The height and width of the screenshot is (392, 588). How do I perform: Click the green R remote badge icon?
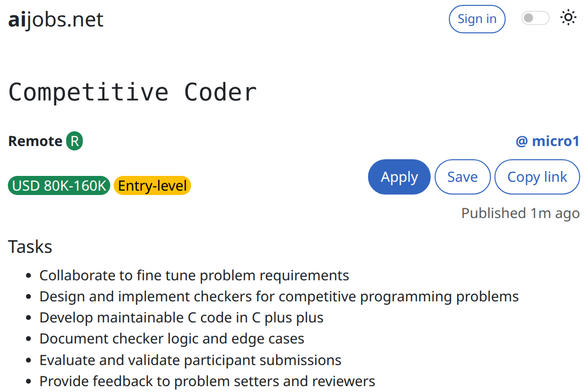click(75, 141)
